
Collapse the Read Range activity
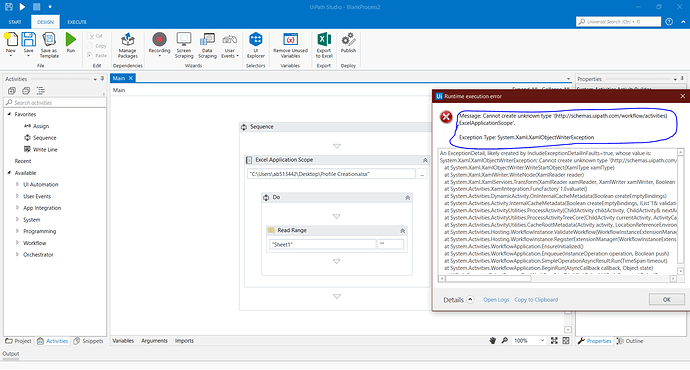click(x=402, y=231)
